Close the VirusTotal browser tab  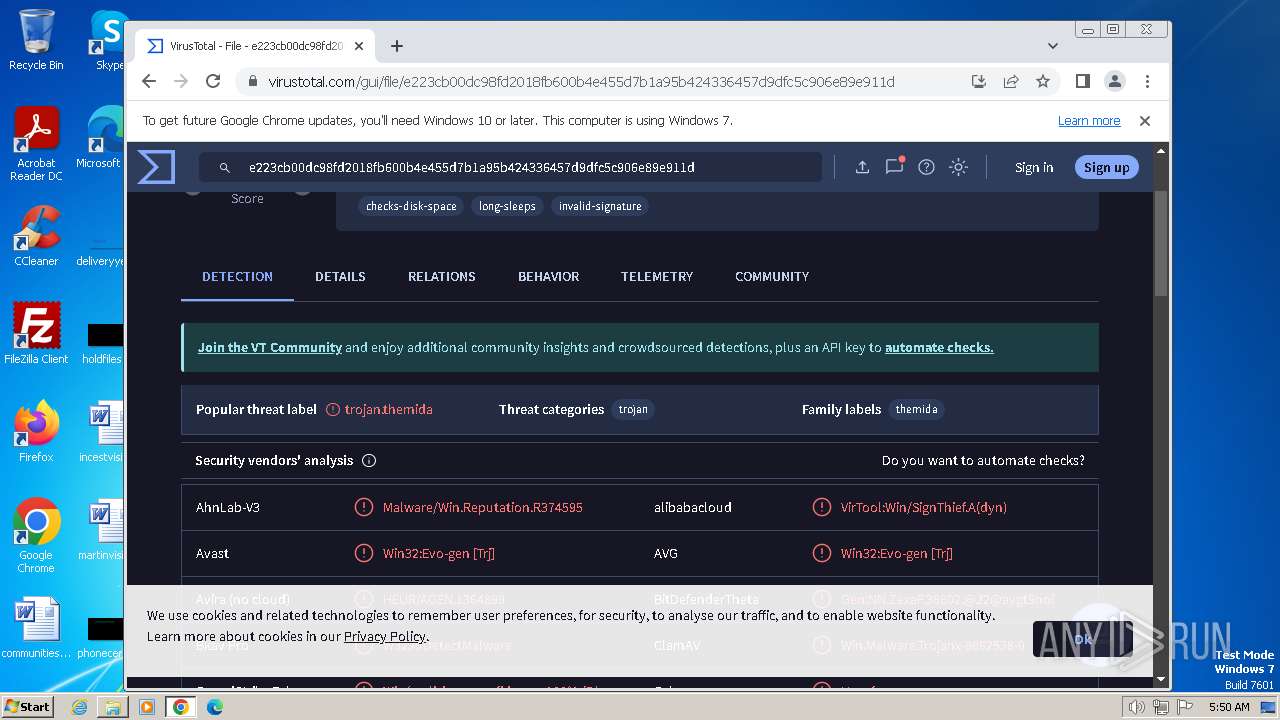pyautogui.click(x=359, y=46)
